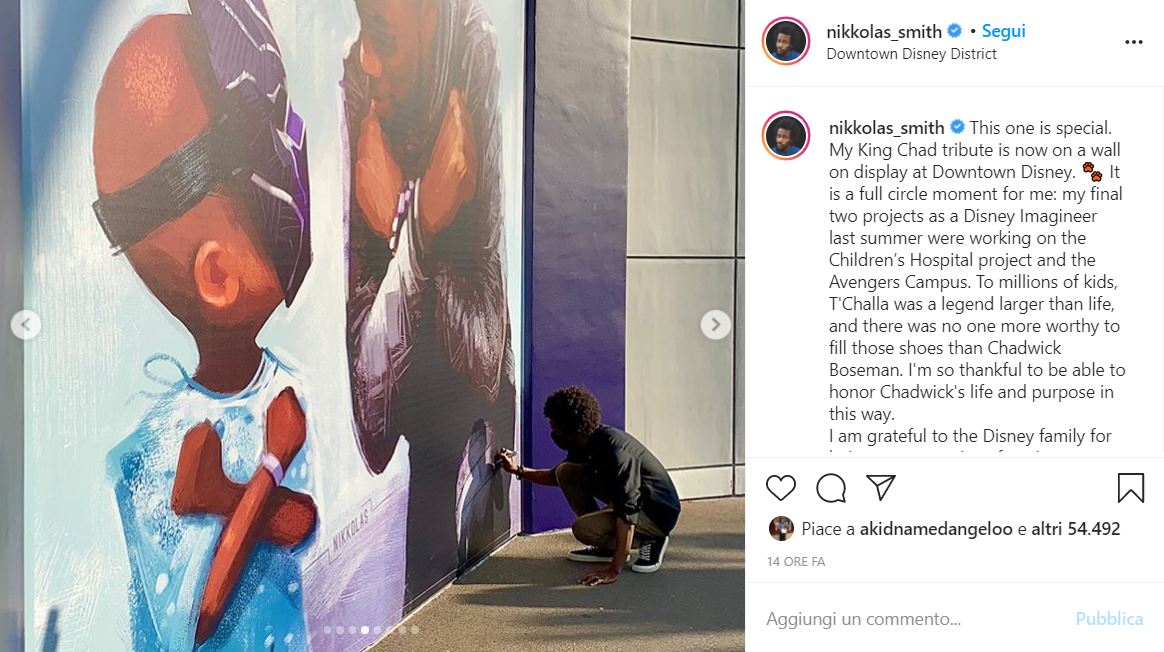This screenshot has width=1164, height=652.
Task: Open comments via speech bubble icon
Action: coord(831,488)
